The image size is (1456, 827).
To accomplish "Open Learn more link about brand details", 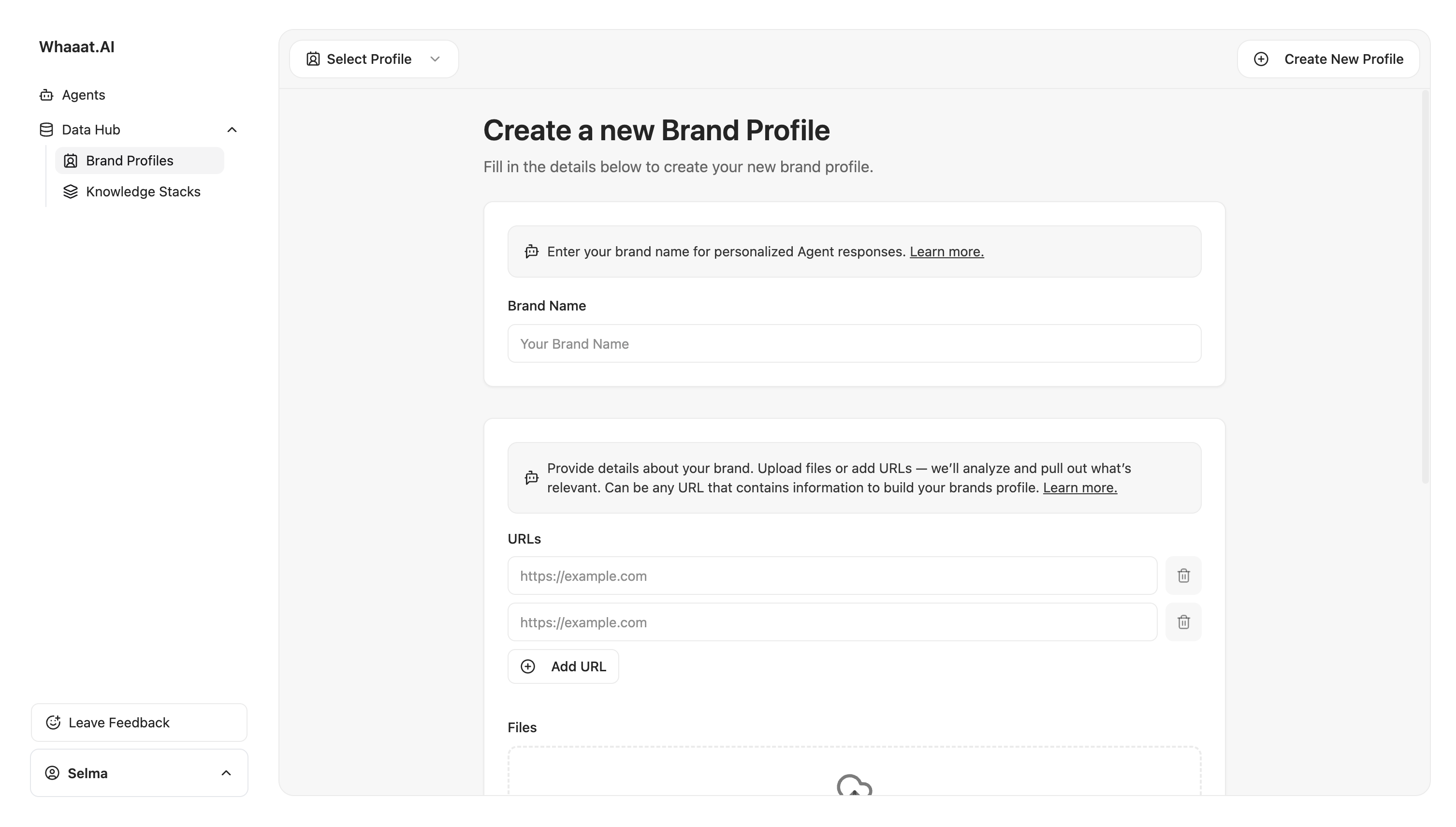I will (x=1079, y=487).
